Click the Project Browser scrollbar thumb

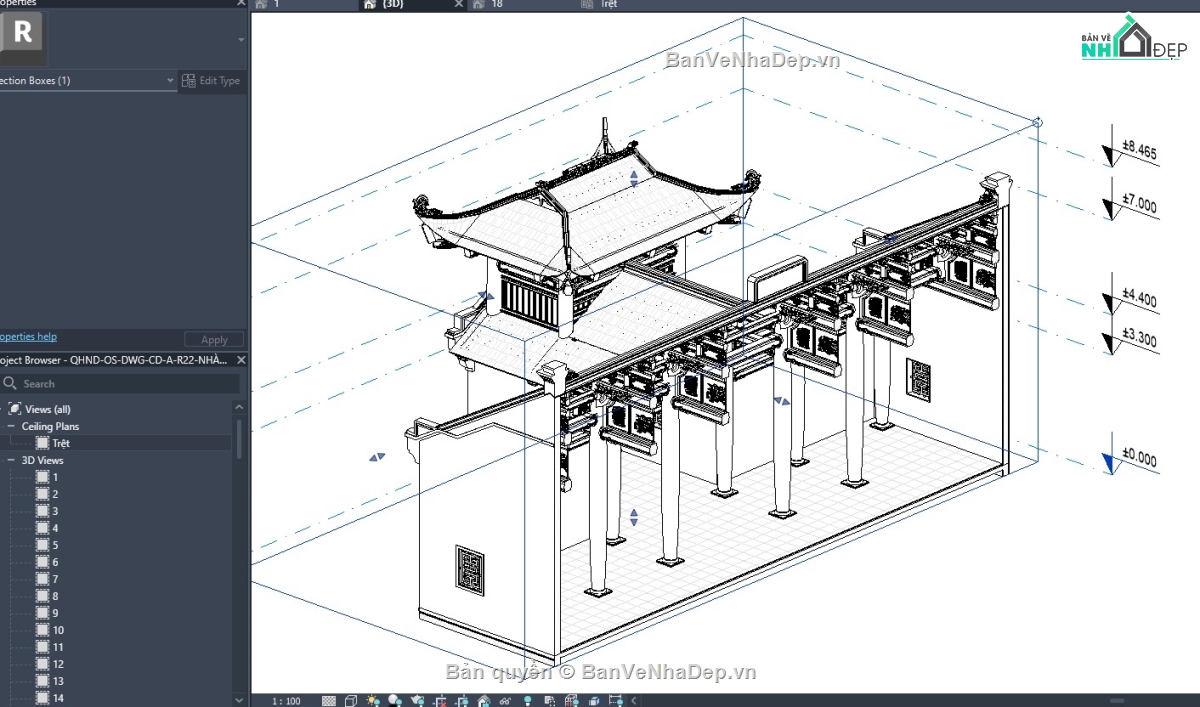pyautogui.click(x=239, y=437)
